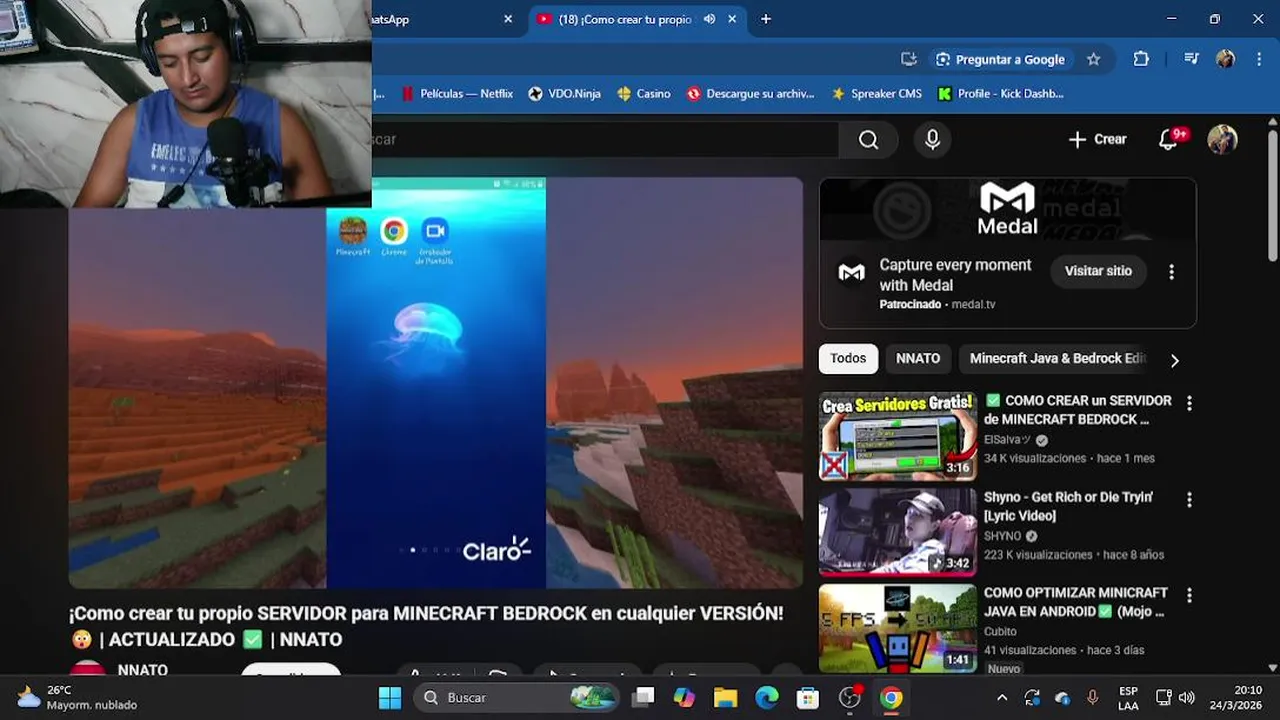Open Task View on the taskbar

pyautogui.click(x=644, y=697)
